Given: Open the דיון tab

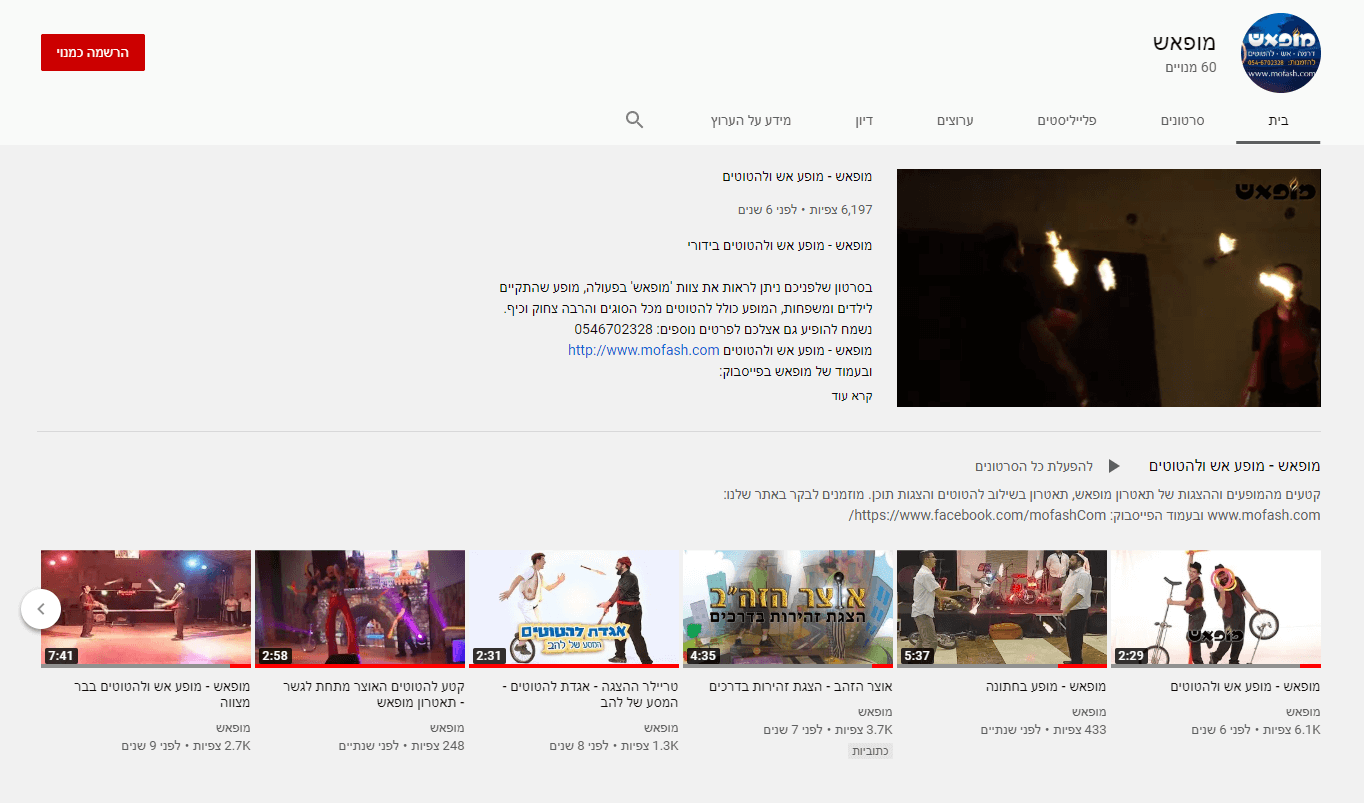Looking at the screenshot, I should [864, 120].
